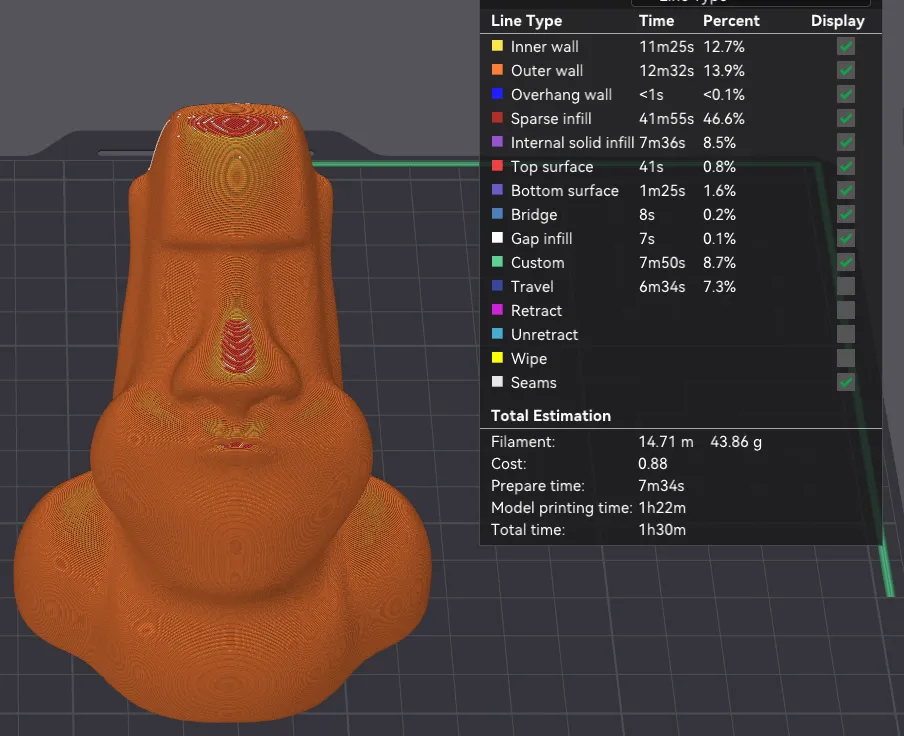Click the Retract magenta swatch

[x=497, y=310]
